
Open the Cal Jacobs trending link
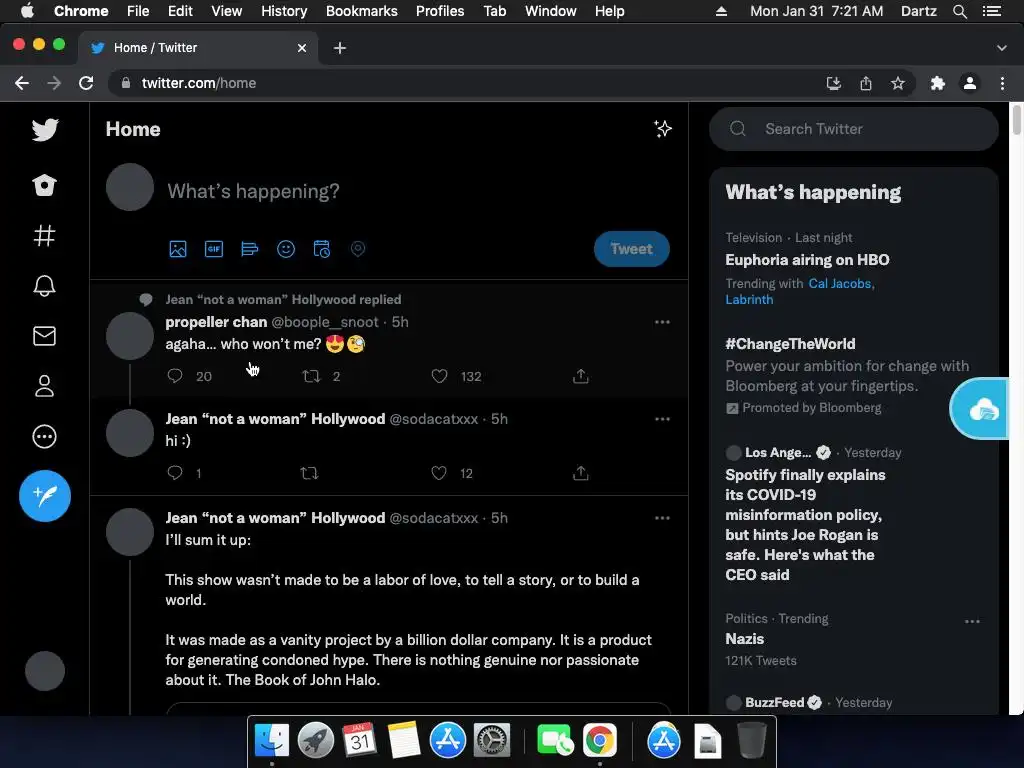point(839,283)
